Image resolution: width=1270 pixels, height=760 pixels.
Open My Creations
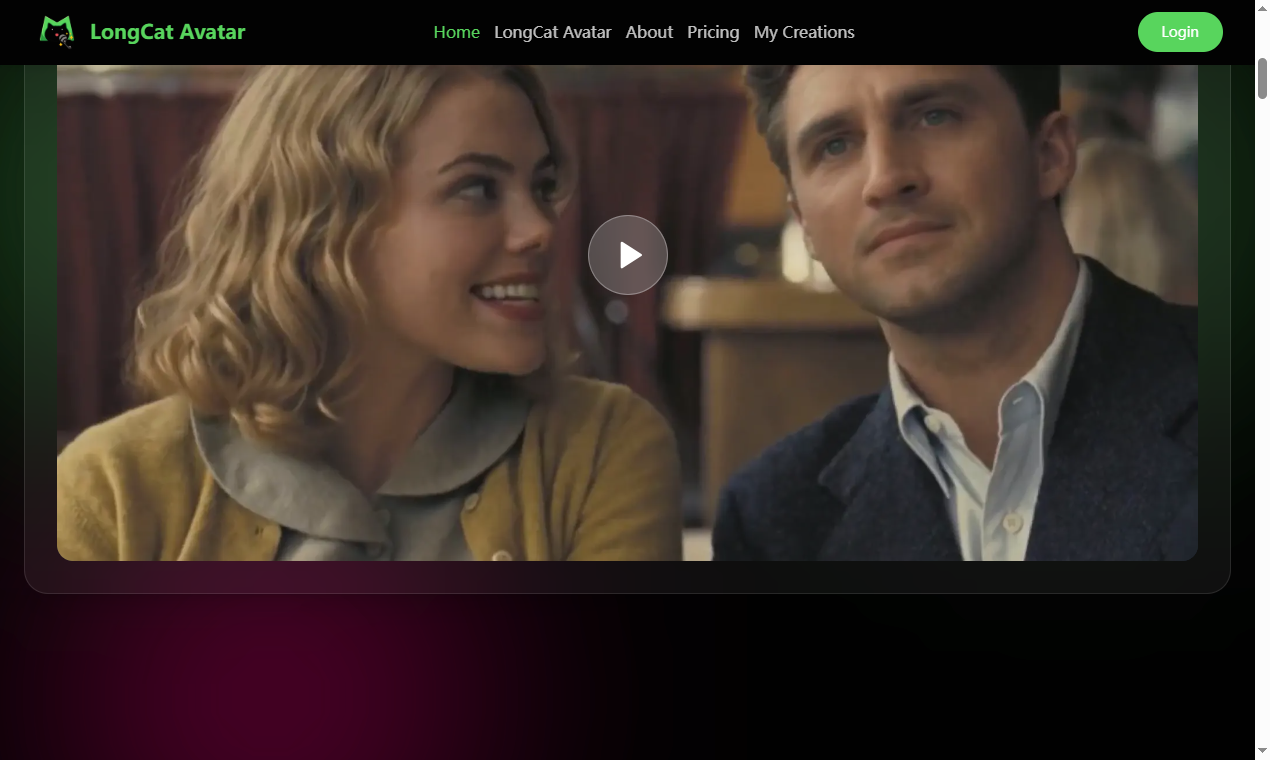[804, 32]
